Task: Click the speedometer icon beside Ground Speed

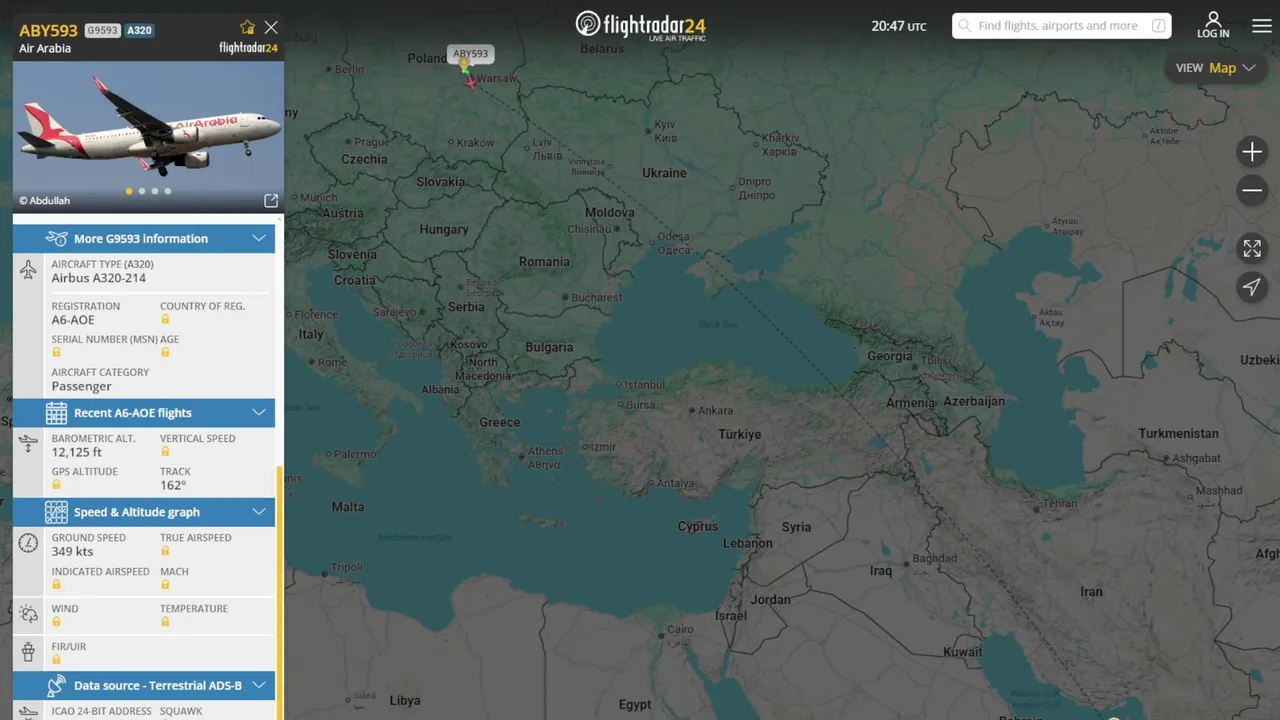Action: (x=28, y=543)
